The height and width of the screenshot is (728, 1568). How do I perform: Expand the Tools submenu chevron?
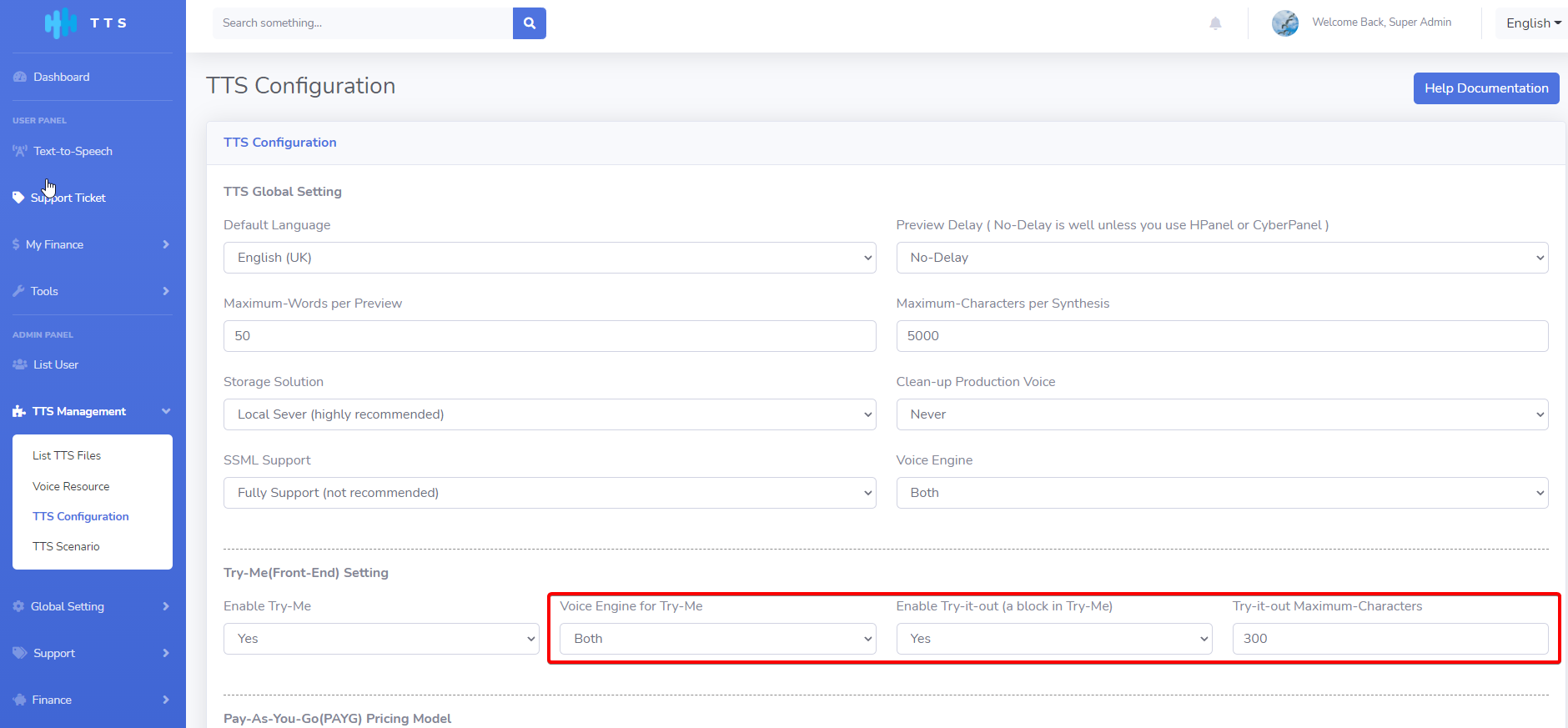(166, 291)
